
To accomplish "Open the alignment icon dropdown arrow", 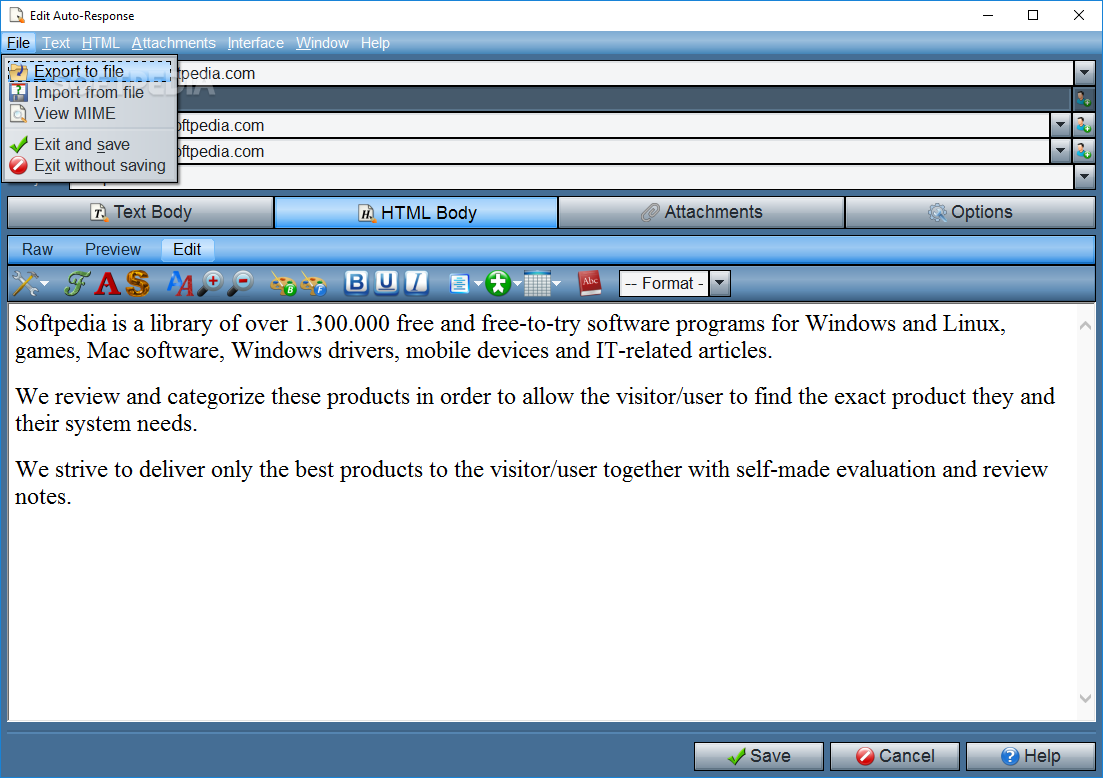I will coord(478,284).
